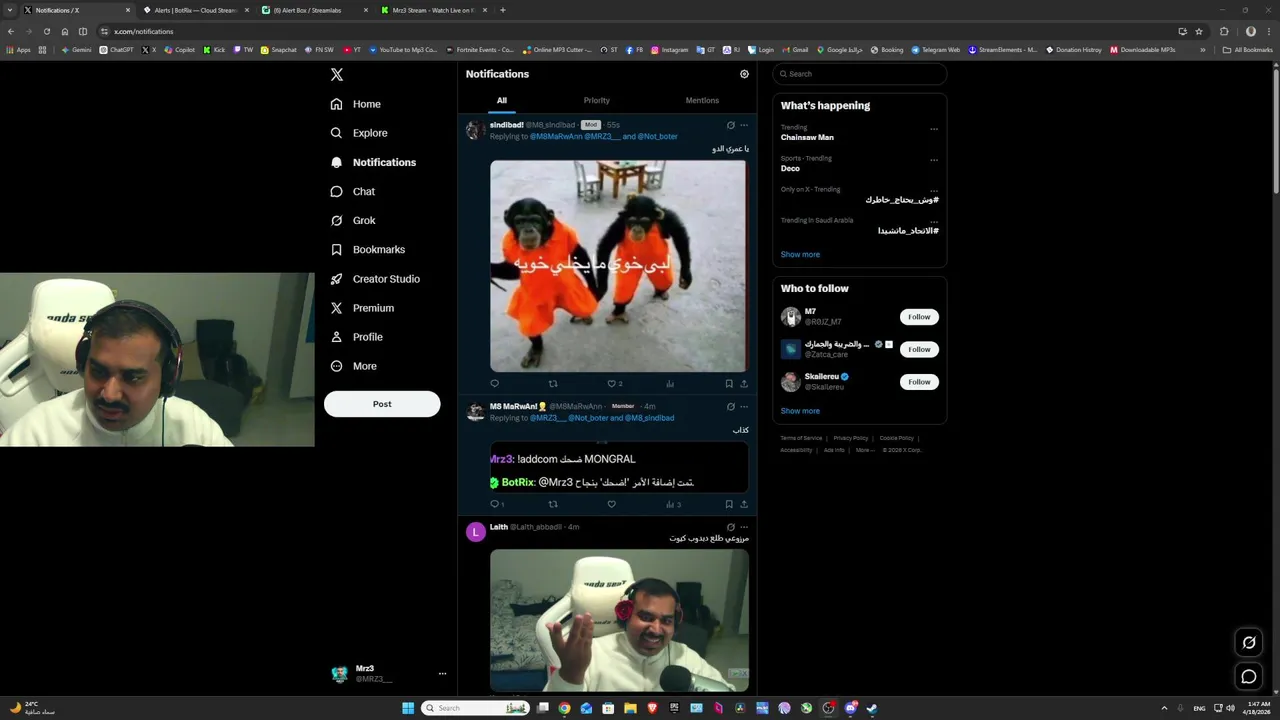Open more options on sindibad's post

coord(744,125)
